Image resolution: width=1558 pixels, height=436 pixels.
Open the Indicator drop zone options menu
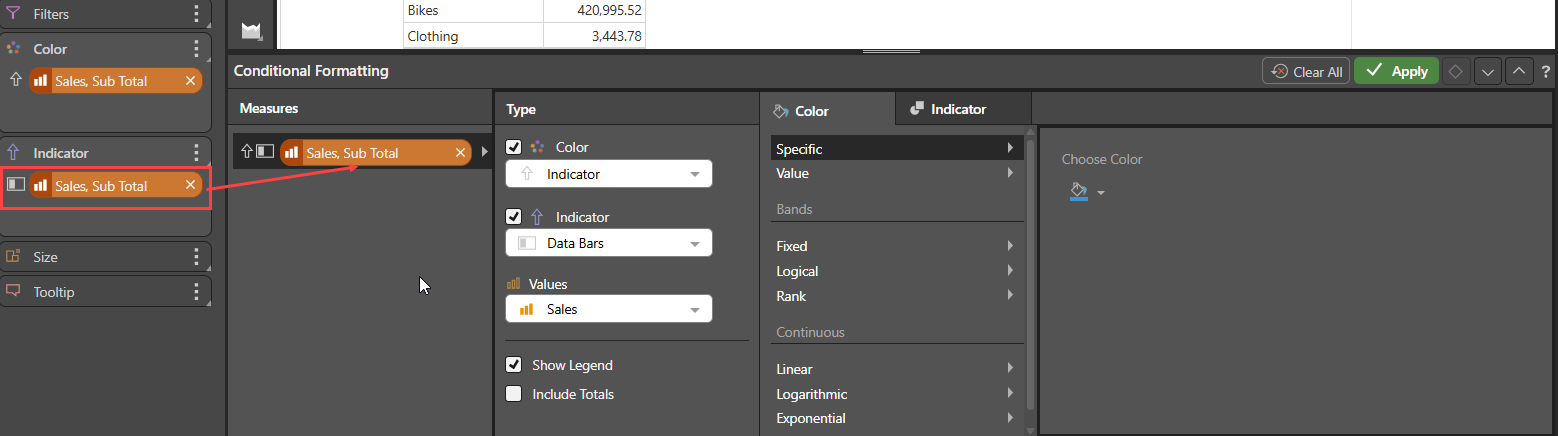click(196, 153)
